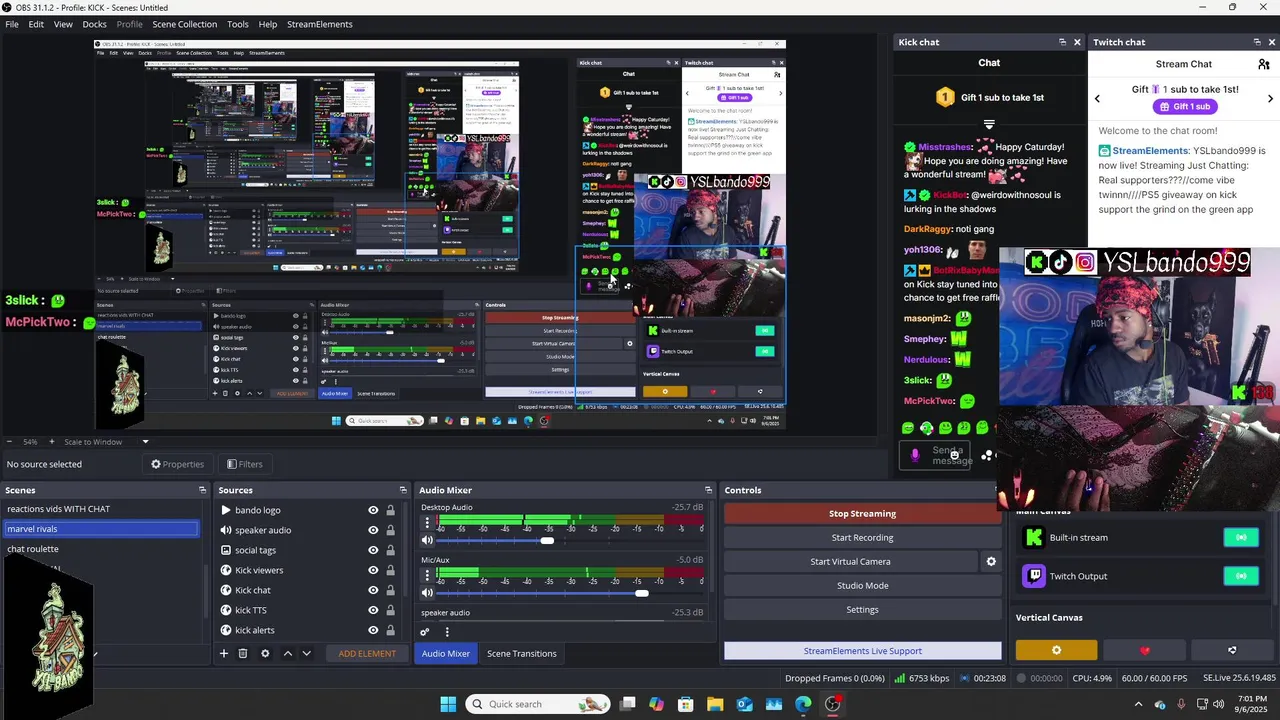Screen dimensions: 1280x720
Task: Open the StreamElements menu
Action: [320, 24]
